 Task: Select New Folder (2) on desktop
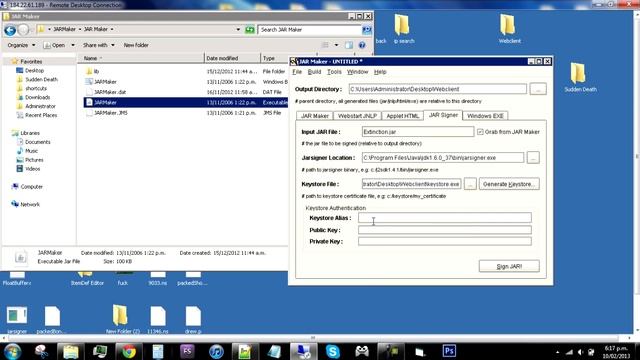(x=122, y=319)
